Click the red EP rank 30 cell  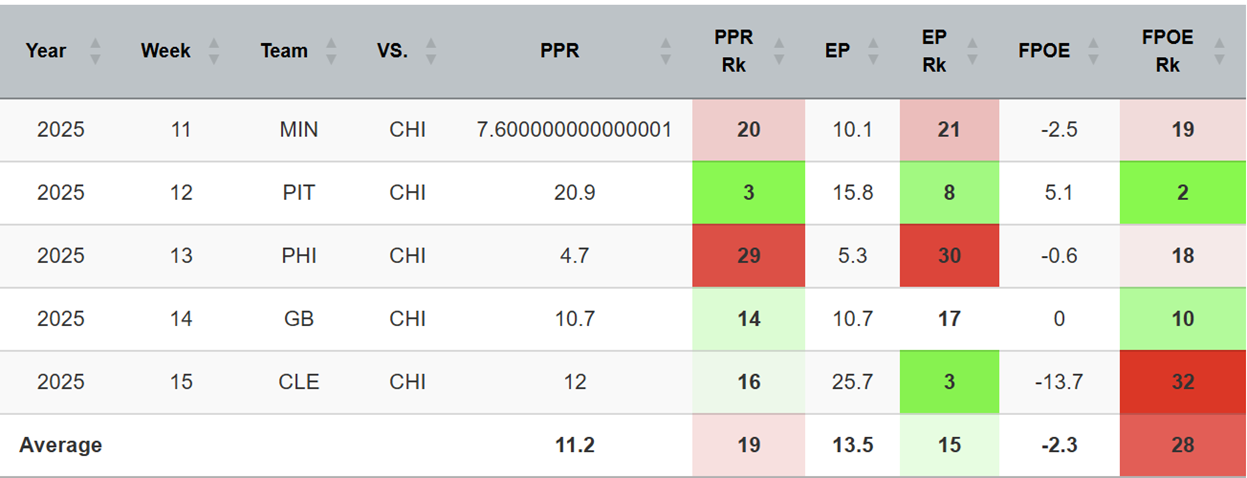click(949, 256)
